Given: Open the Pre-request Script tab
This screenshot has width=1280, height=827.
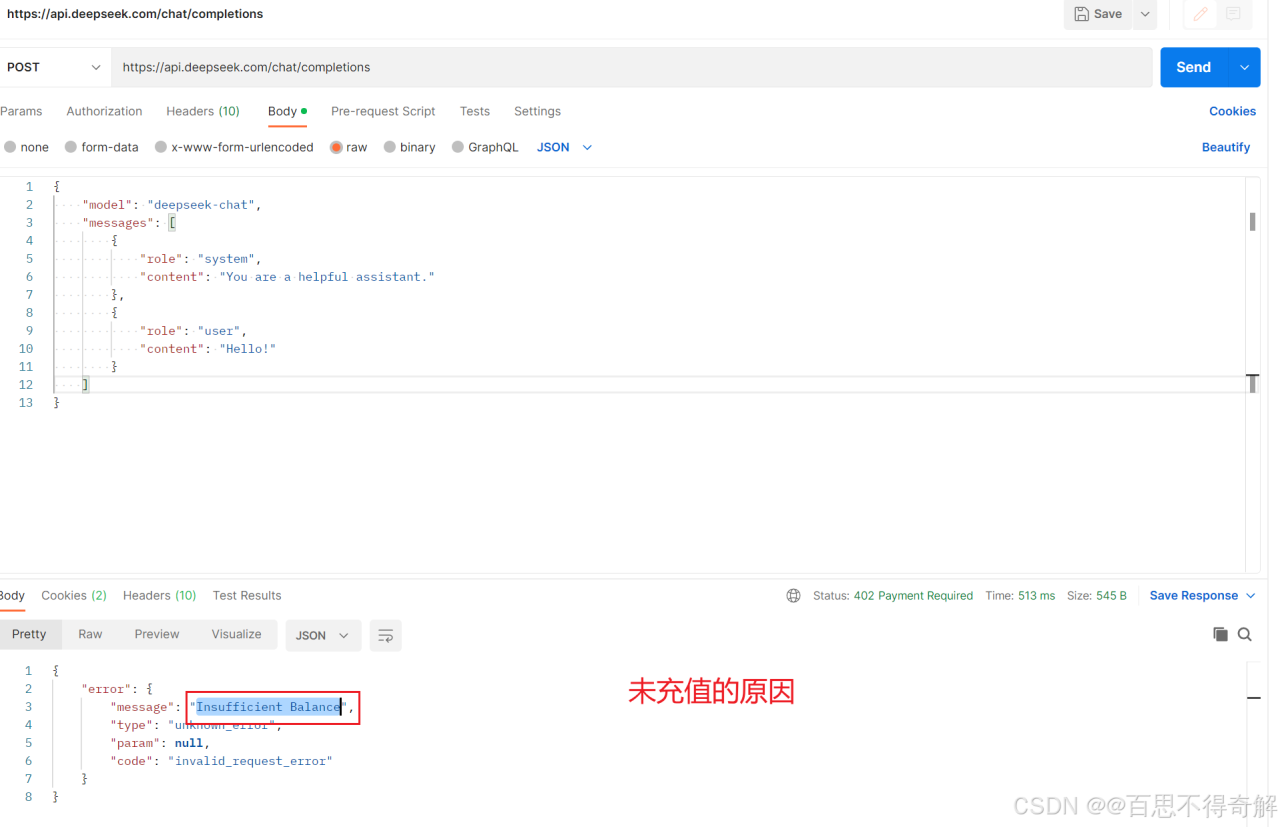Looking at the screenshot, I should coord(383,111).
